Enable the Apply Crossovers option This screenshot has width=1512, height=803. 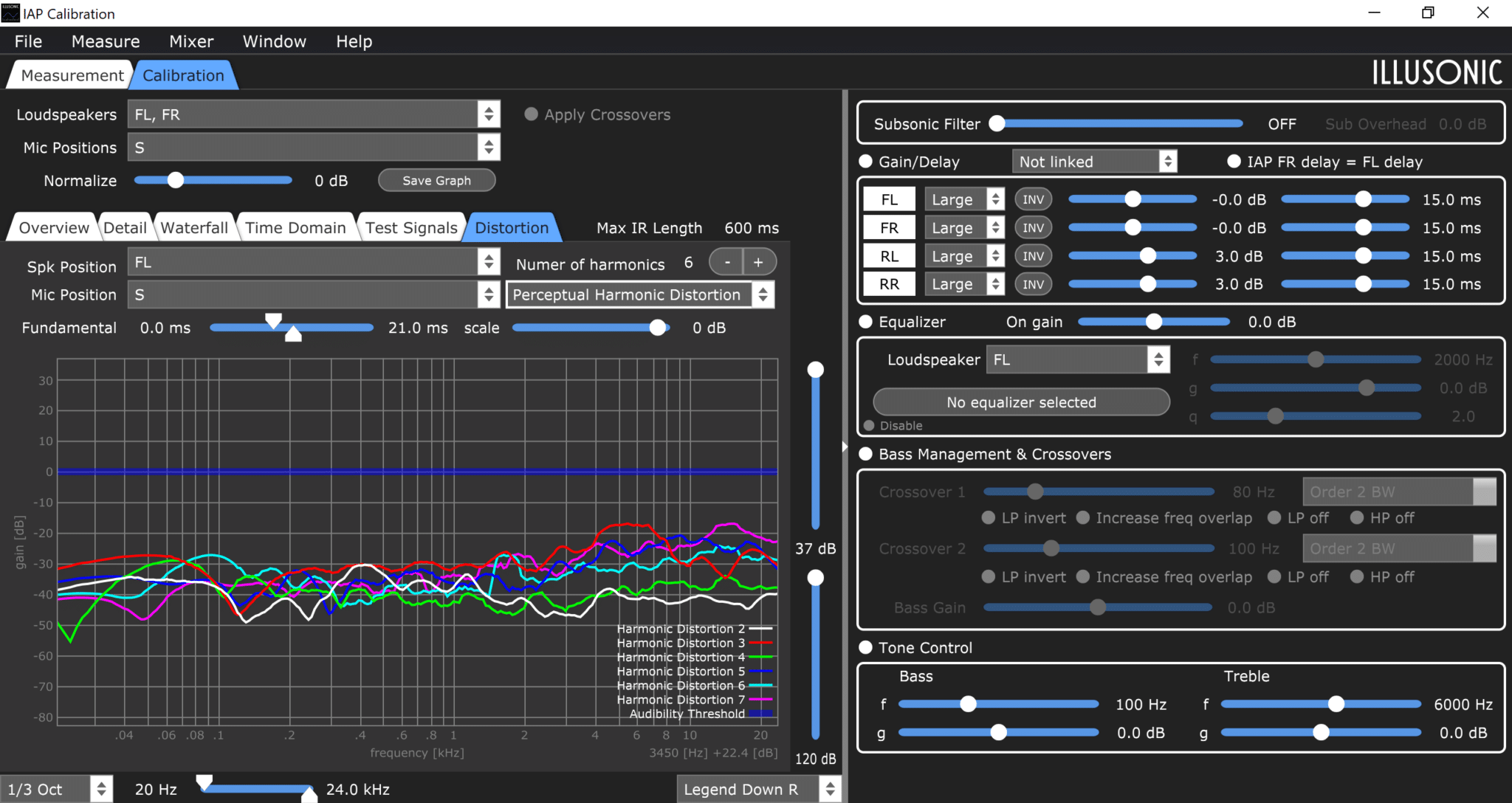[x=531, y=114]
